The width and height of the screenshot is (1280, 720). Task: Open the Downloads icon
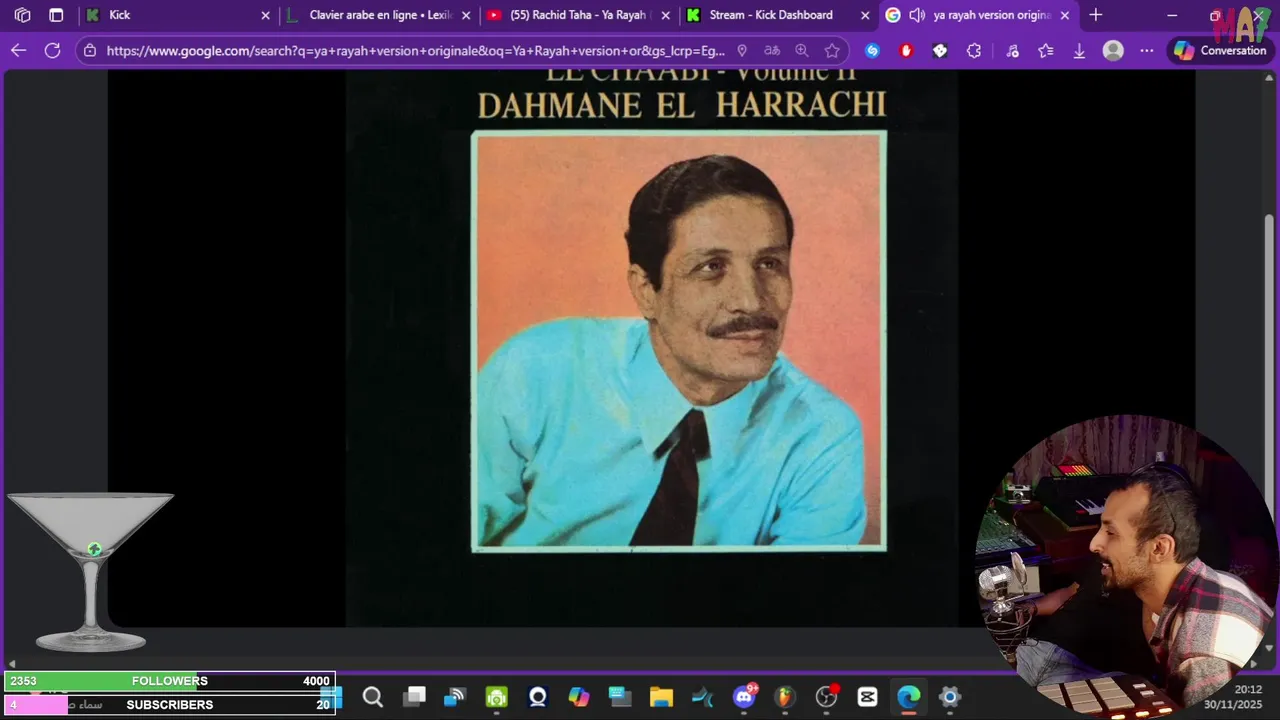click(1079, 50)
